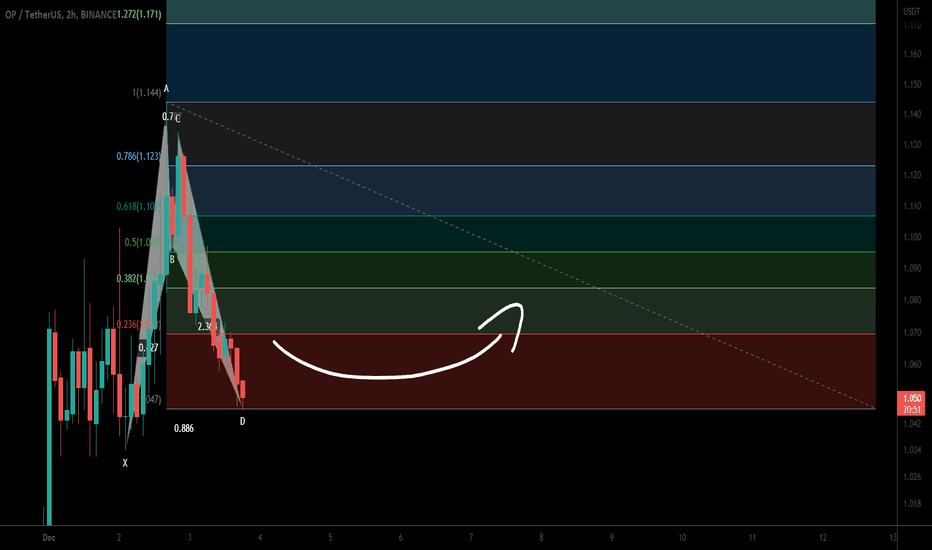
Task: Click day 12 on the time axis
Action: click(823, 538)
